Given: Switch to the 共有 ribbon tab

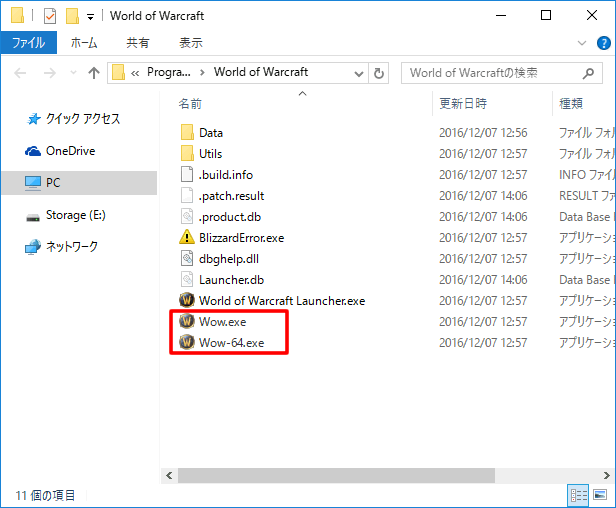Looking at the screenshot, I should 138,42.
